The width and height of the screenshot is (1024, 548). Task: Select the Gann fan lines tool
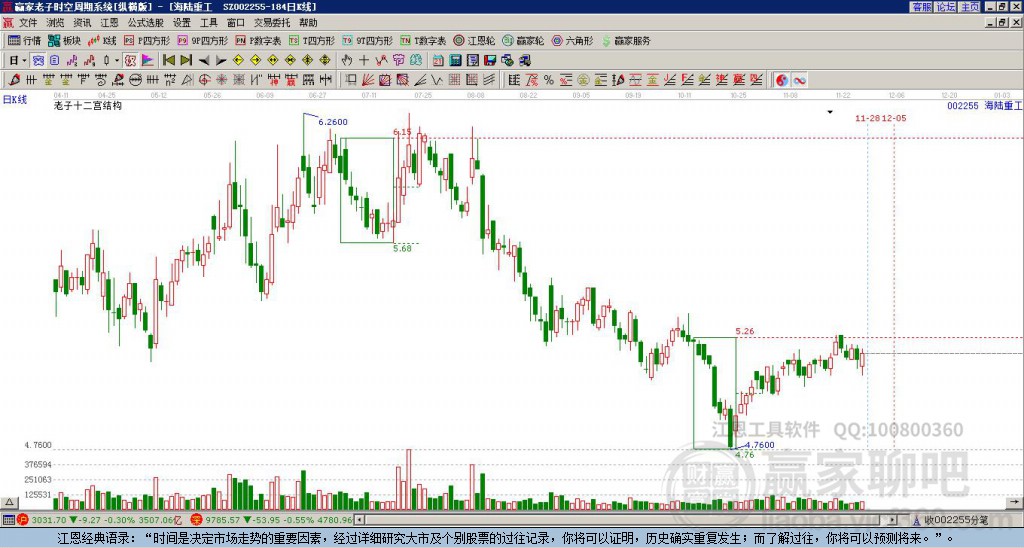[368, 80]
